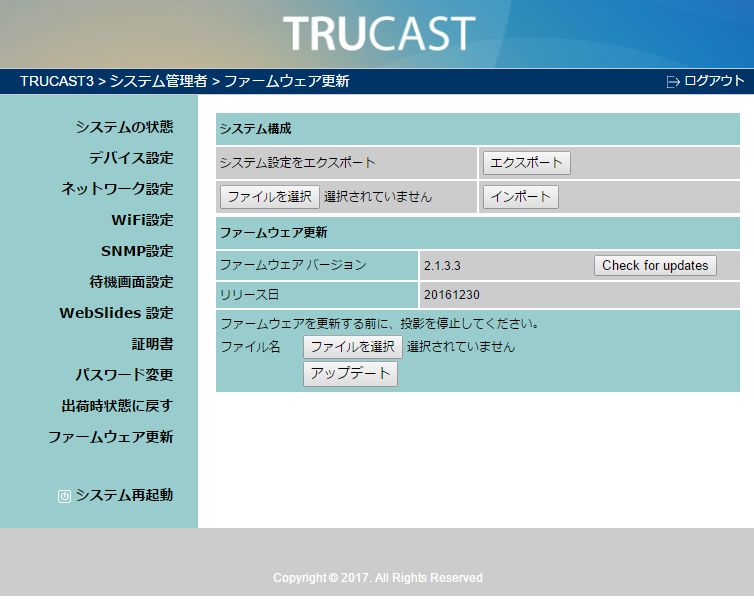Click the firmware warning message text
This screenshot has width=754, height=603.
pyautogui.click(x=380, y=323)
